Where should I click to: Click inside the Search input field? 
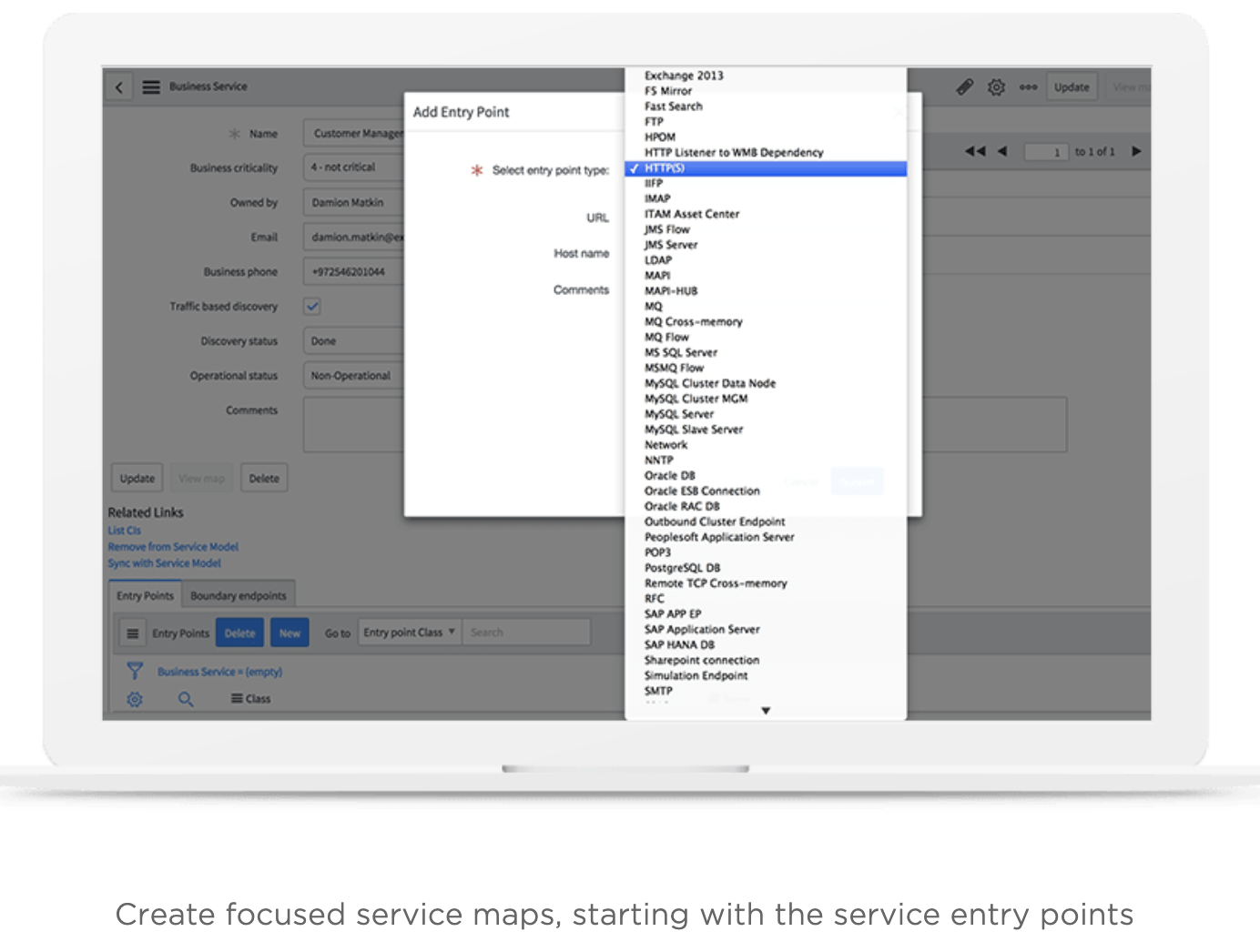pyautogui.click(x=526, y=632)
